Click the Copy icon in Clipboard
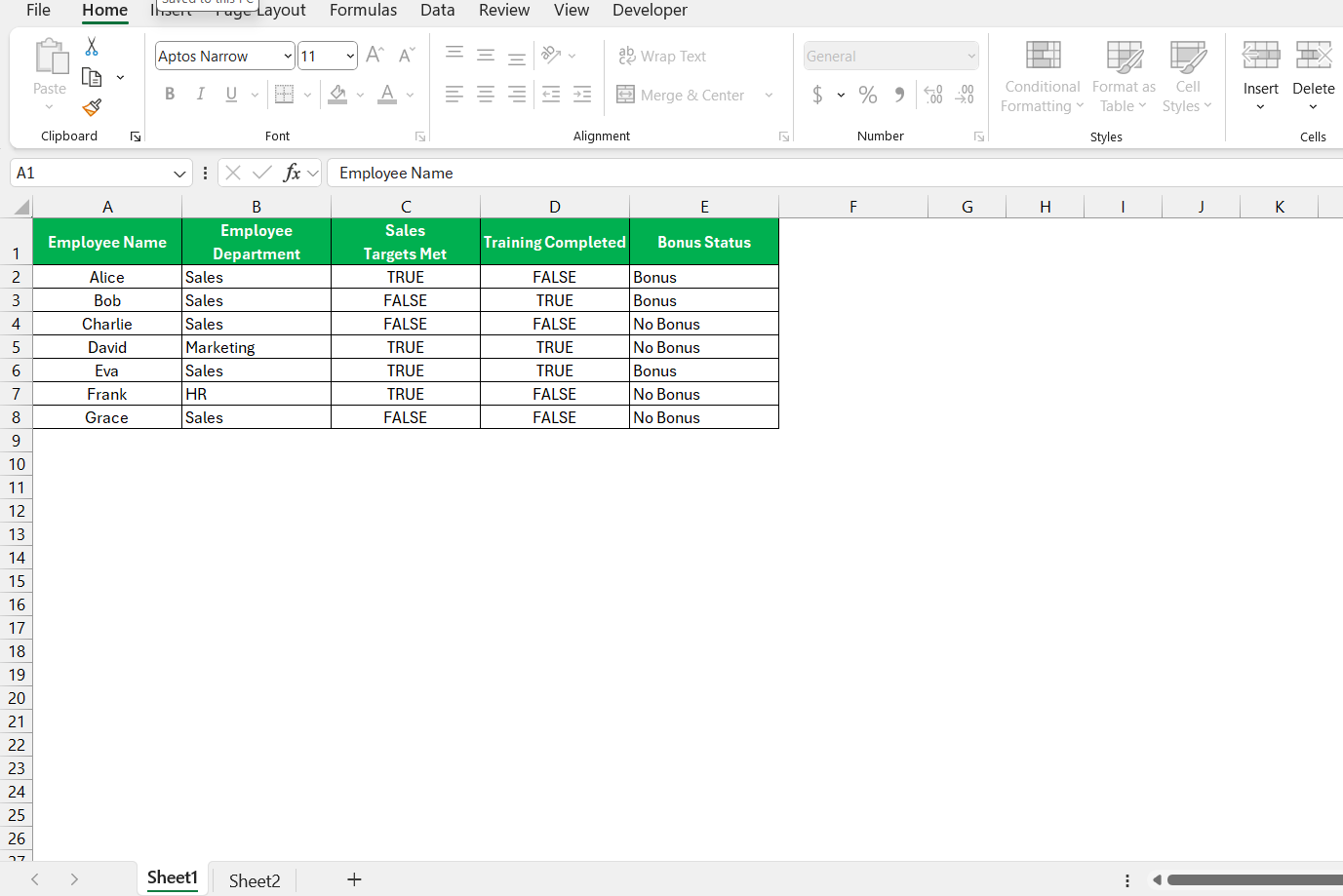This screenshot has width=1343, height=896. point(92,77)
